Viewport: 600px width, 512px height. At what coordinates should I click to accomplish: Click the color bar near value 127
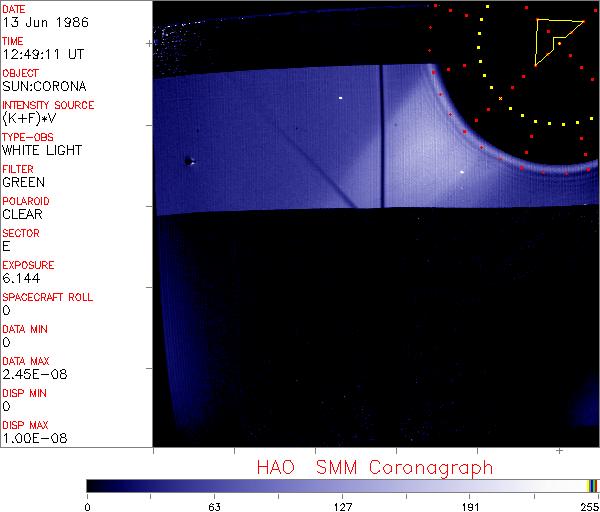pyautogui.click(x=342, y=485)
